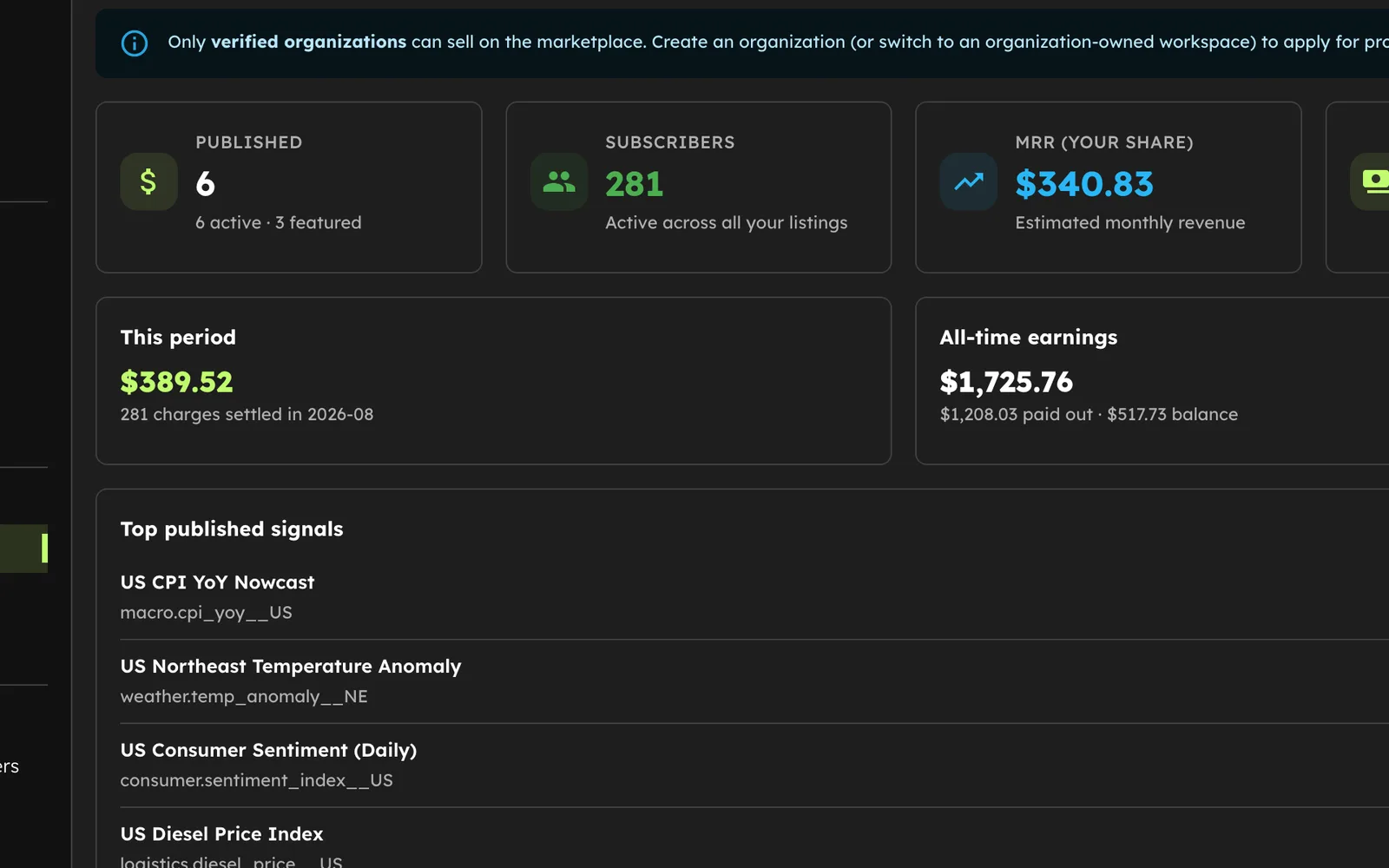Click the 'MRR (YOUR SHARE)' card label
The width and height of the screenshot is (1389, 868).
point(1103,142)
